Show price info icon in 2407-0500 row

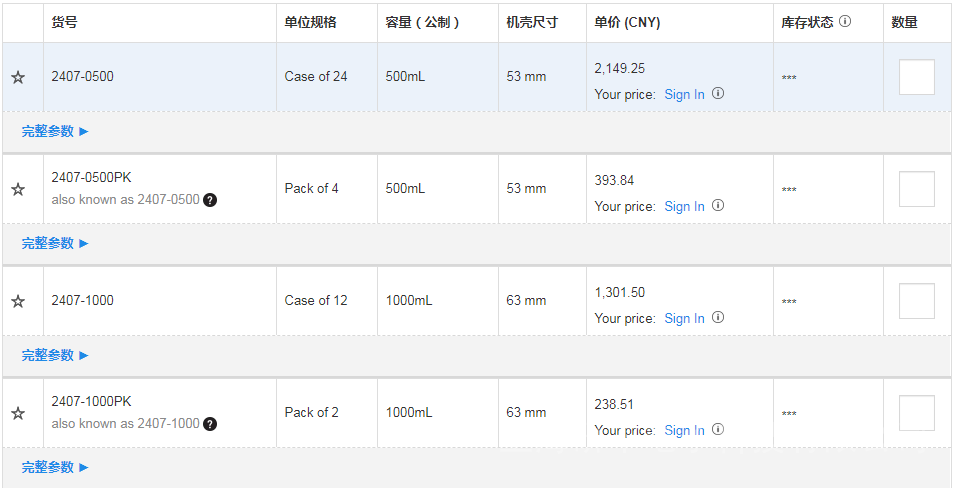[x=718, y=94]
